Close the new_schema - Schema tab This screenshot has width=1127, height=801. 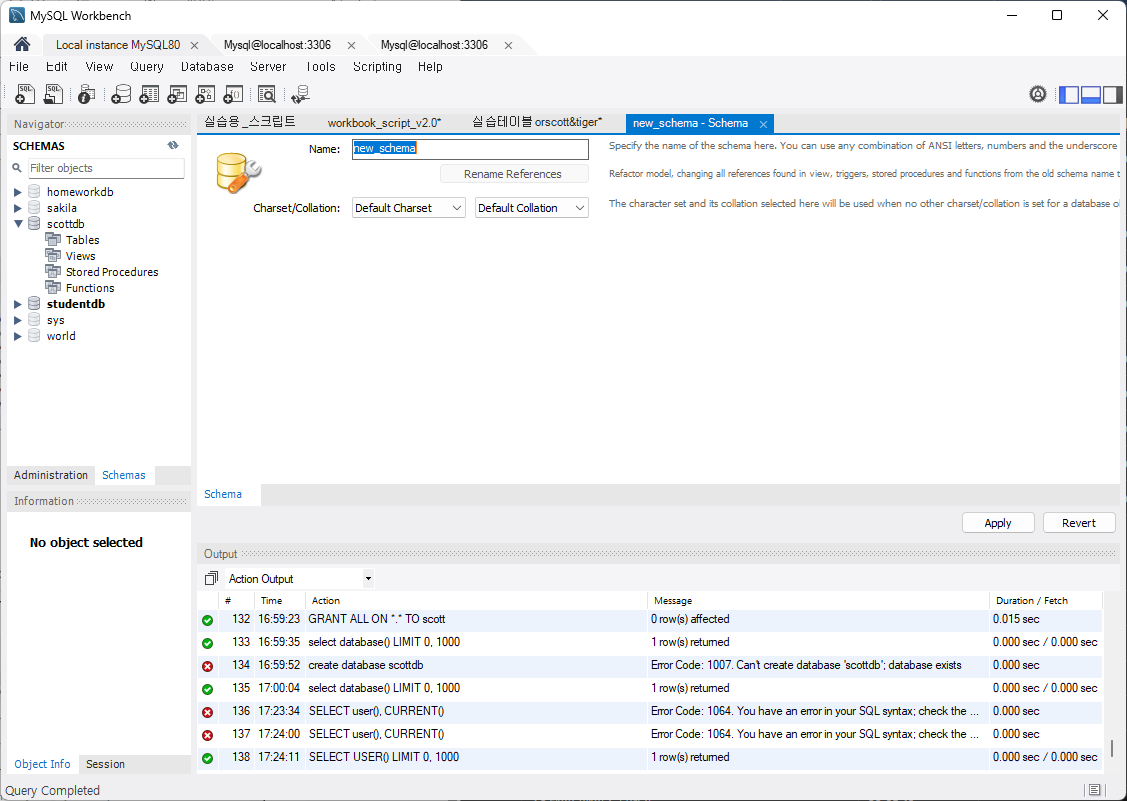pos(763,124)
